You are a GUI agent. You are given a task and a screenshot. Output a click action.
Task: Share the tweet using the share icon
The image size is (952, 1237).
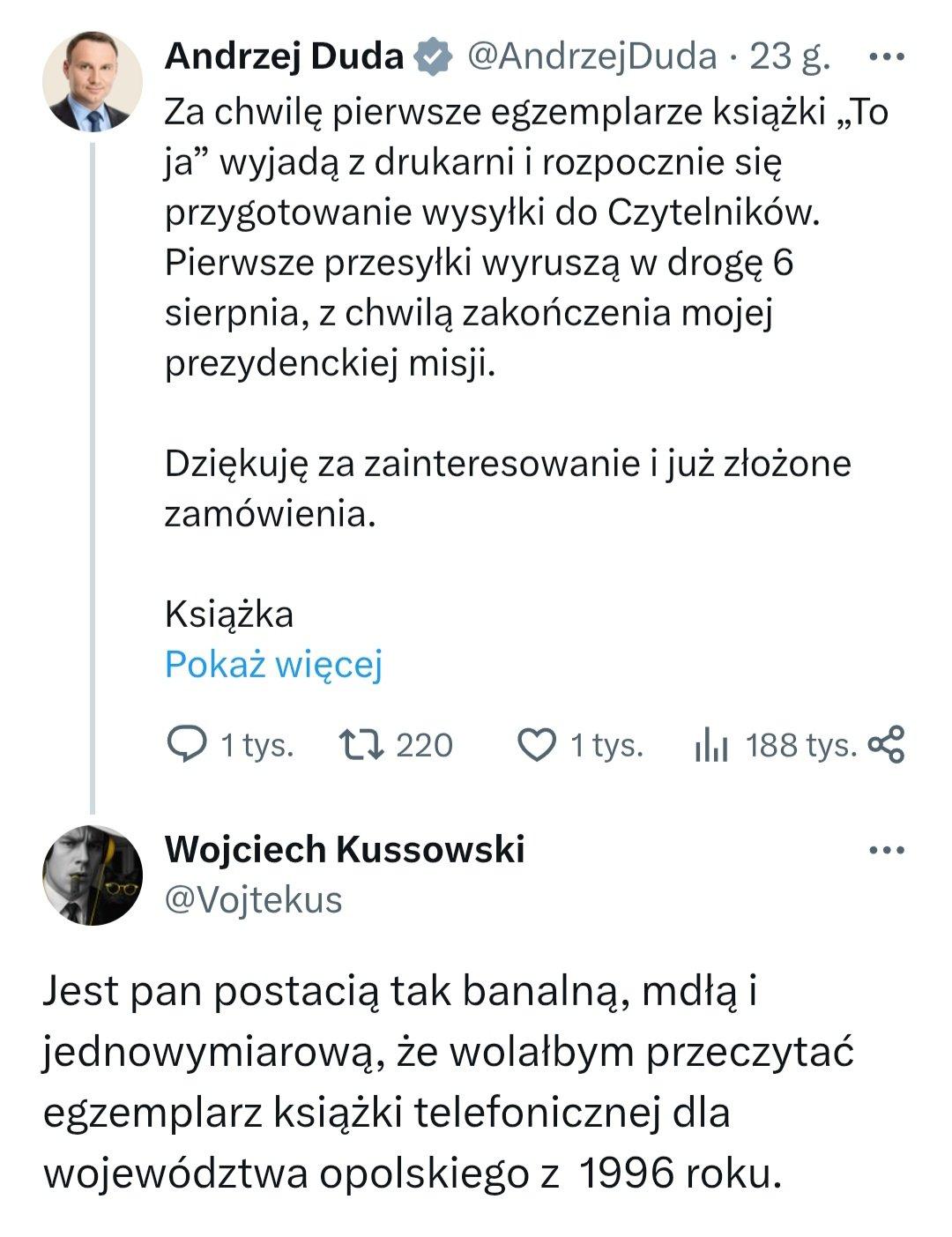886,745
